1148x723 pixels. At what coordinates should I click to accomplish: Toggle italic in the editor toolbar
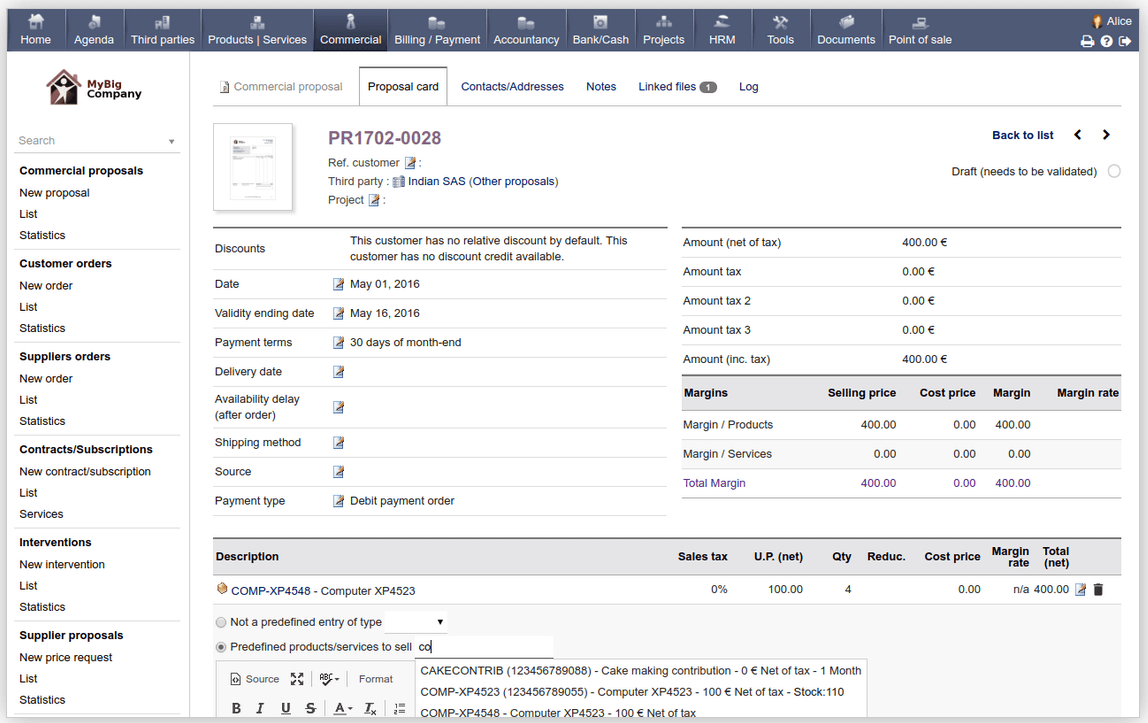(x=260, y=708)
